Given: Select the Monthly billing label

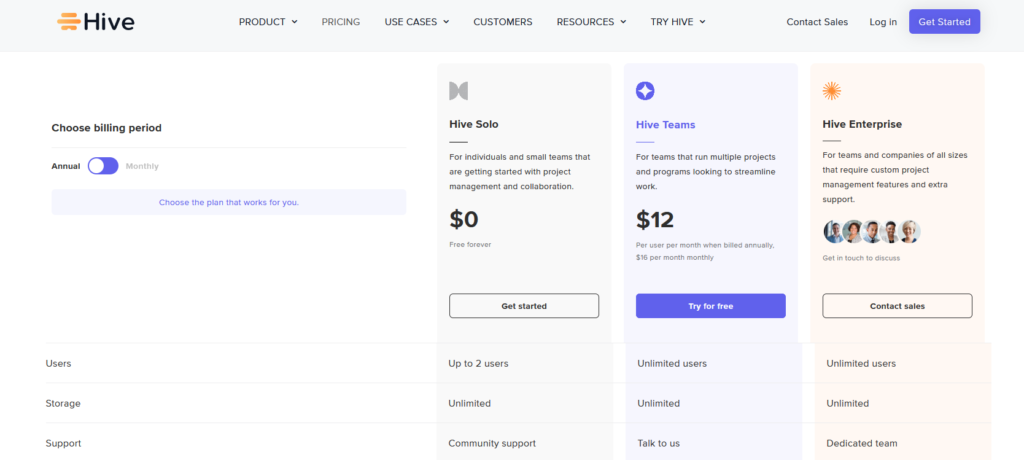Looking at the screenshot, I should [142, 166].
